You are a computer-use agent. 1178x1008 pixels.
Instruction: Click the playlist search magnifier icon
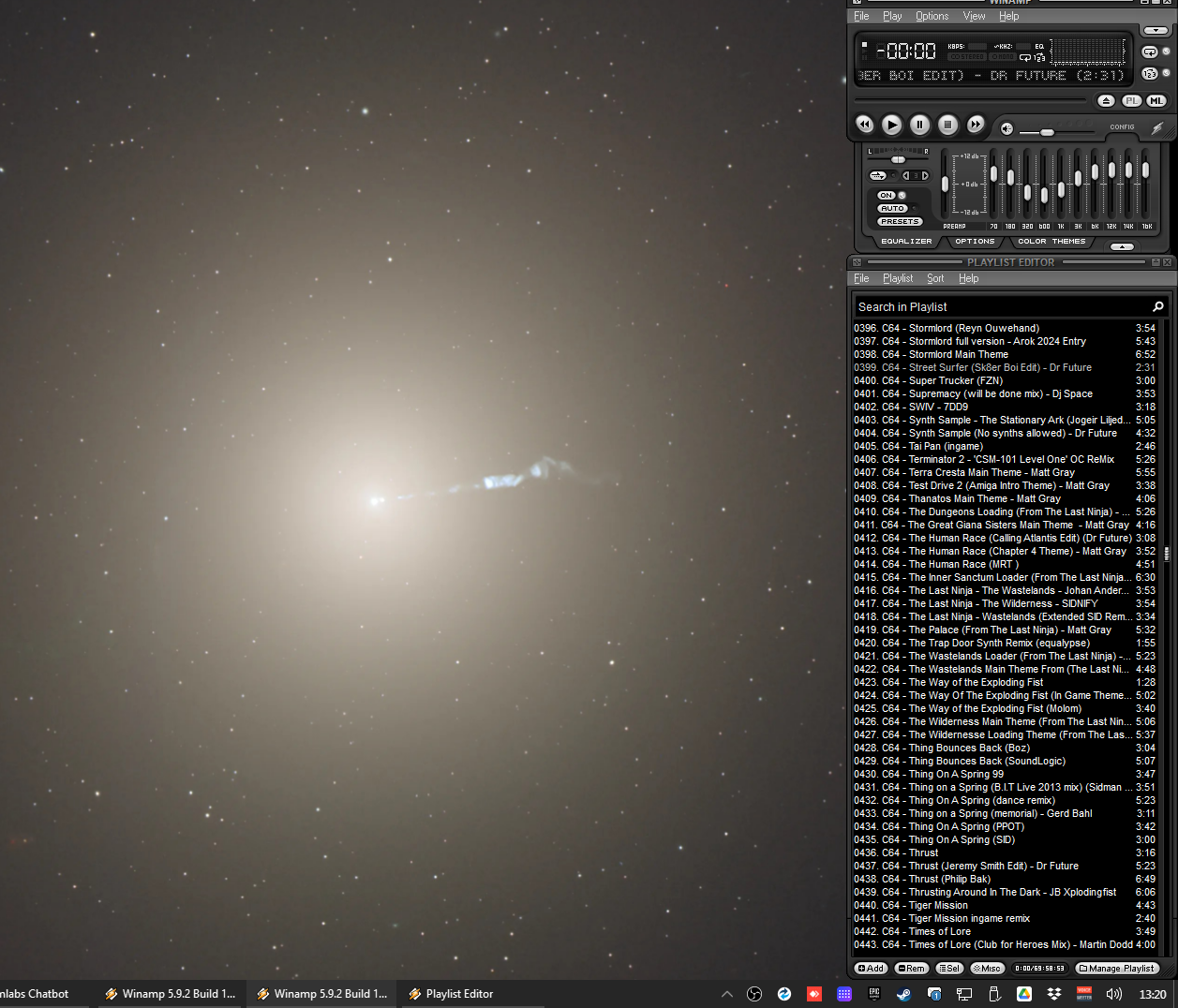coord(1157,306)
